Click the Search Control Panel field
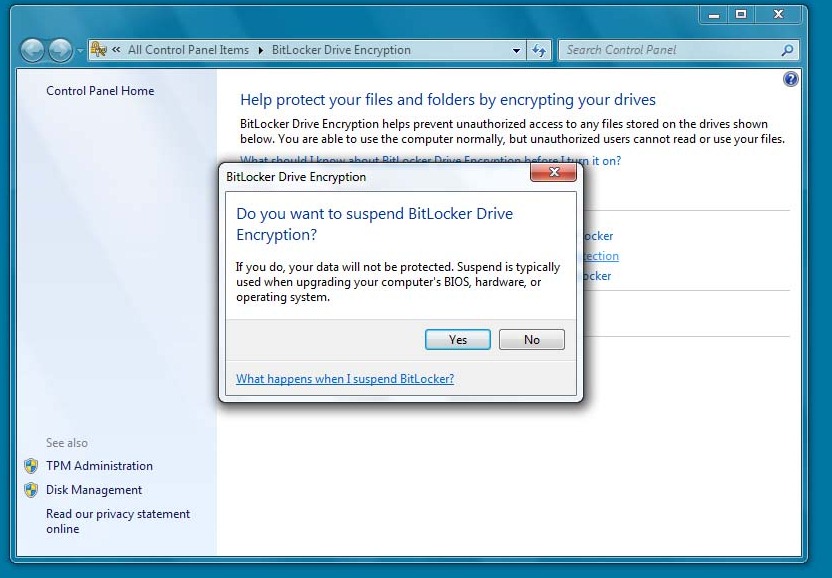 678,50
